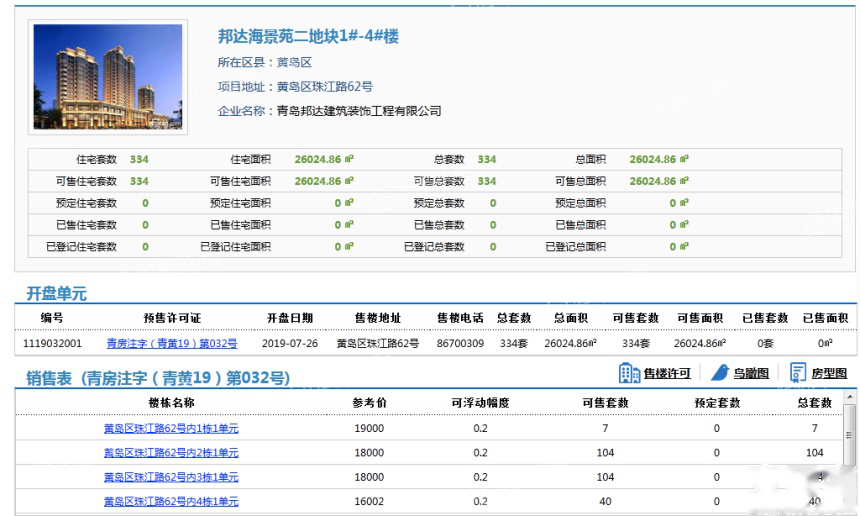Open the 鸟瞰图 link
The height and width of the screenshot is (516, 860).
click(751, 373)
